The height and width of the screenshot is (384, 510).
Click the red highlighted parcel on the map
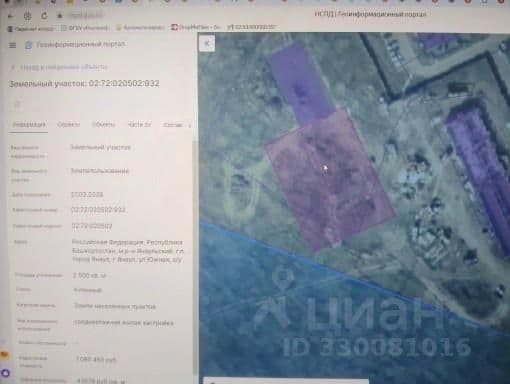[330, 180]
